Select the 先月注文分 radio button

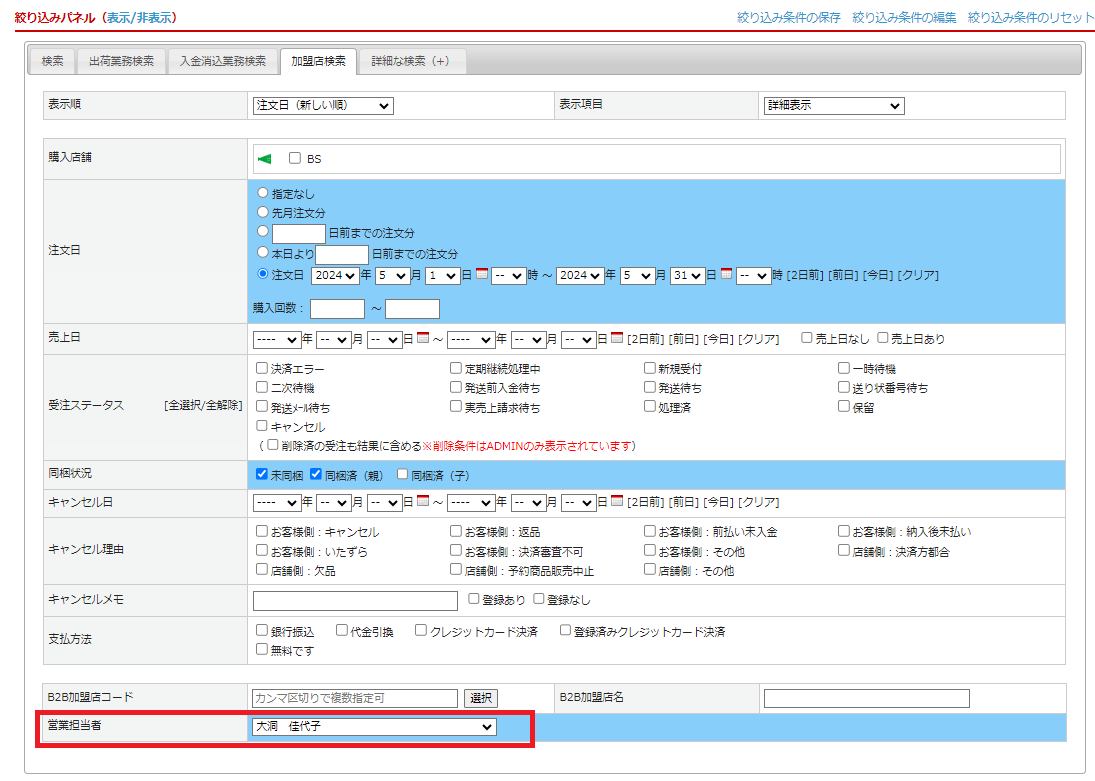[x=263, y=212]
